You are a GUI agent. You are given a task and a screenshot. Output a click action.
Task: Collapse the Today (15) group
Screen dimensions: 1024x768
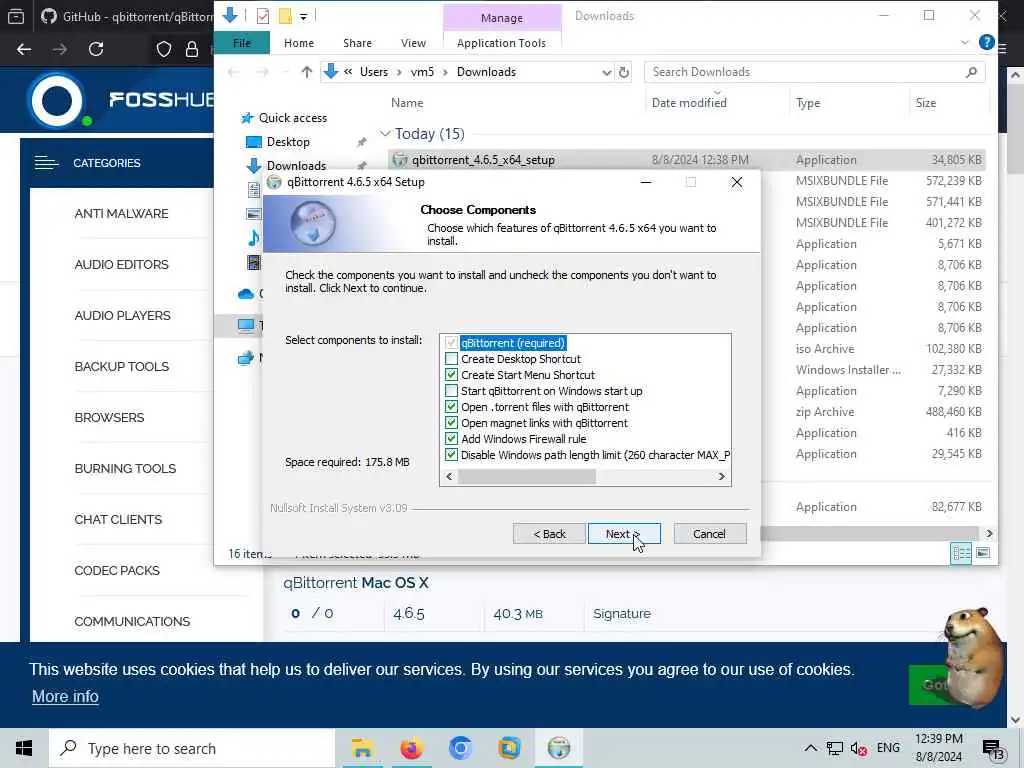click(385, 134)
